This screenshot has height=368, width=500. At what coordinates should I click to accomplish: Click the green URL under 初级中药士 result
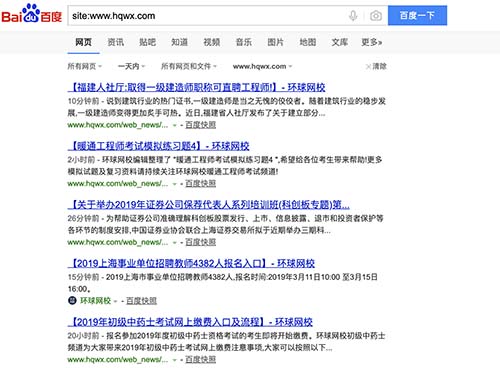(x=118, y=360)
